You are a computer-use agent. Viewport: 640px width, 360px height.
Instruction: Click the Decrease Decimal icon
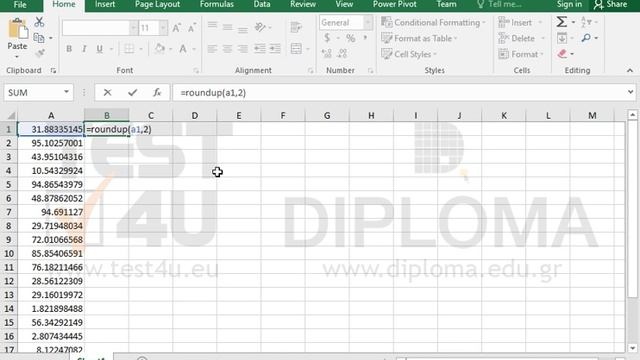[x=342, y=53]
